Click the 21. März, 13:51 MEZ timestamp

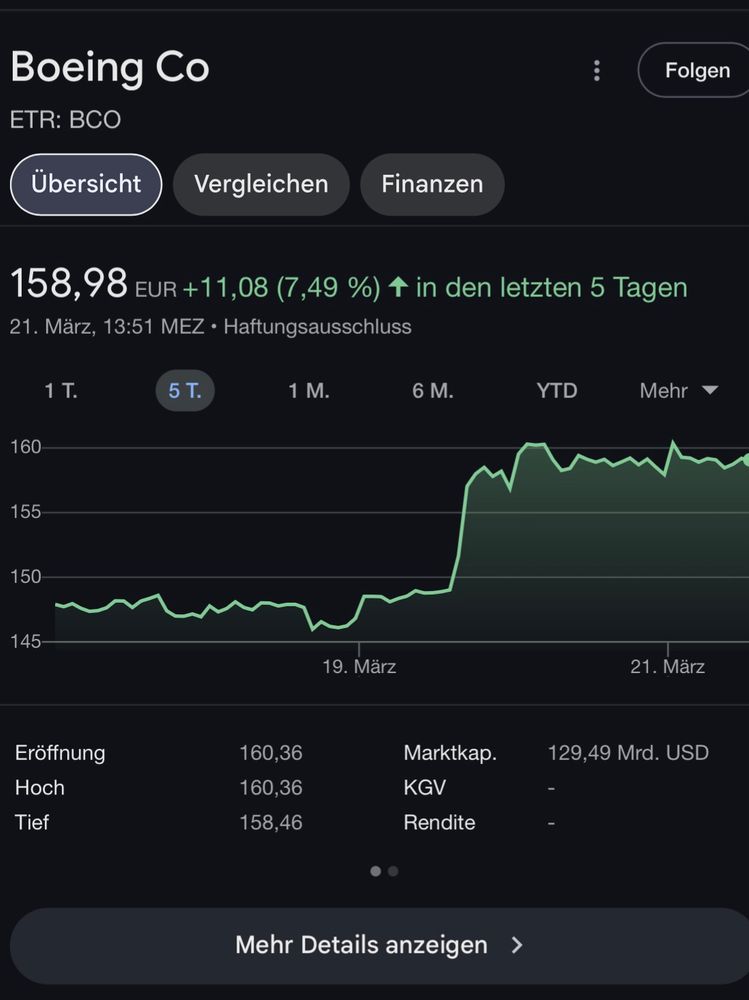coord(107,327)
